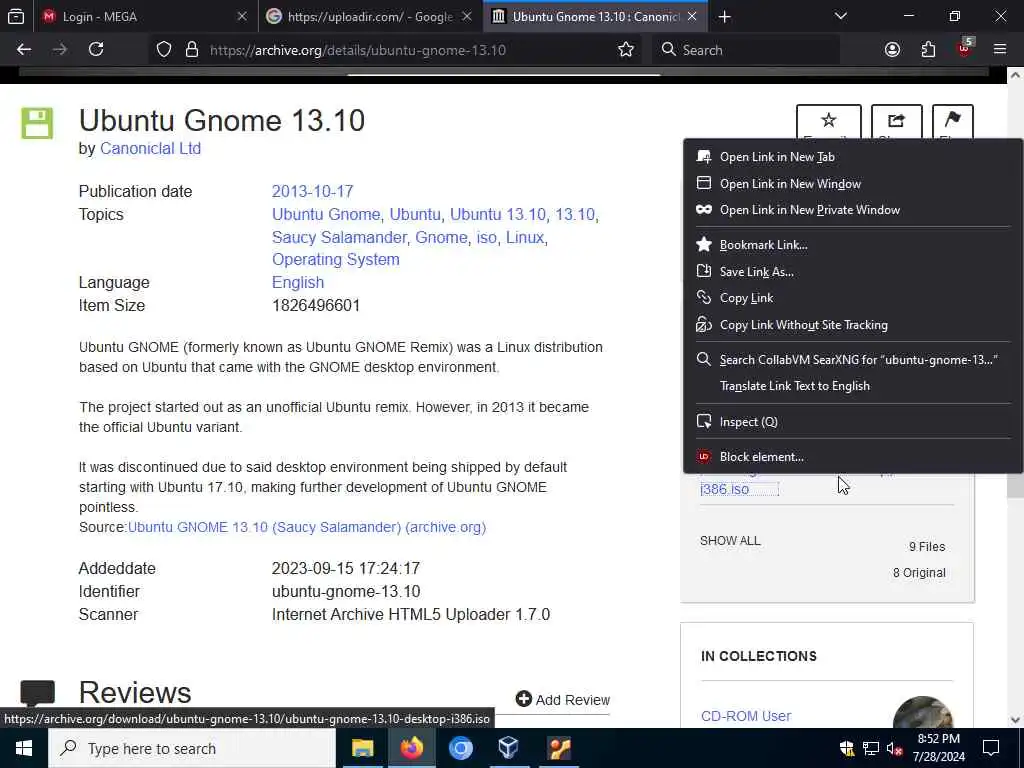The width and height of the screenshot is (1024, 768).
Task: Open tracking protection shield icon
Action: [x=164, y=50]
